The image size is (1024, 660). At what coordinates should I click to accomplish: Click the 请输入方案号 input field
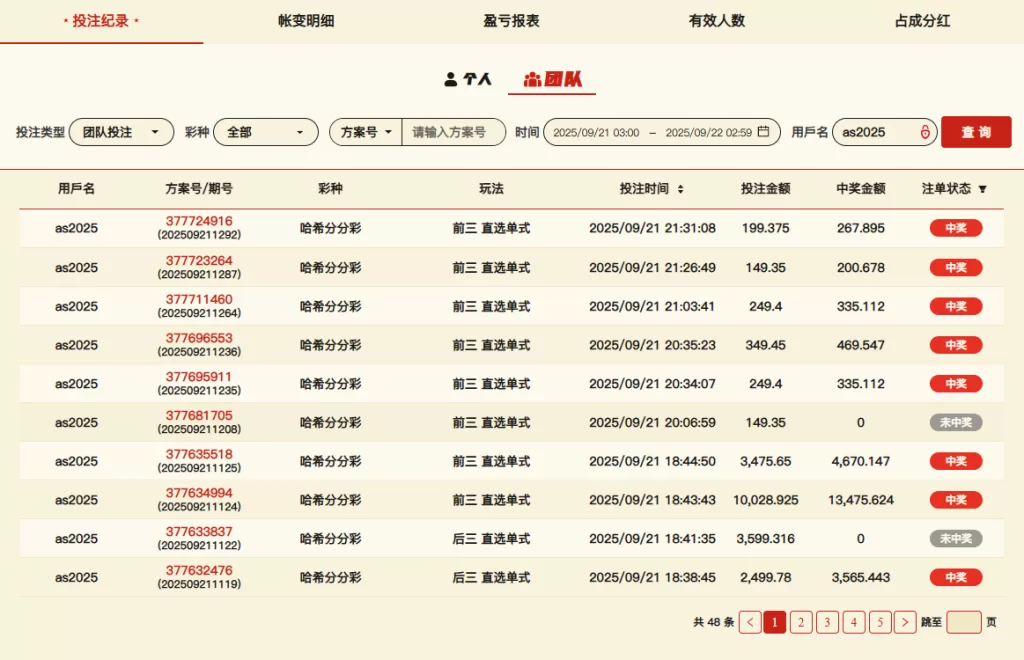(453, 132)
